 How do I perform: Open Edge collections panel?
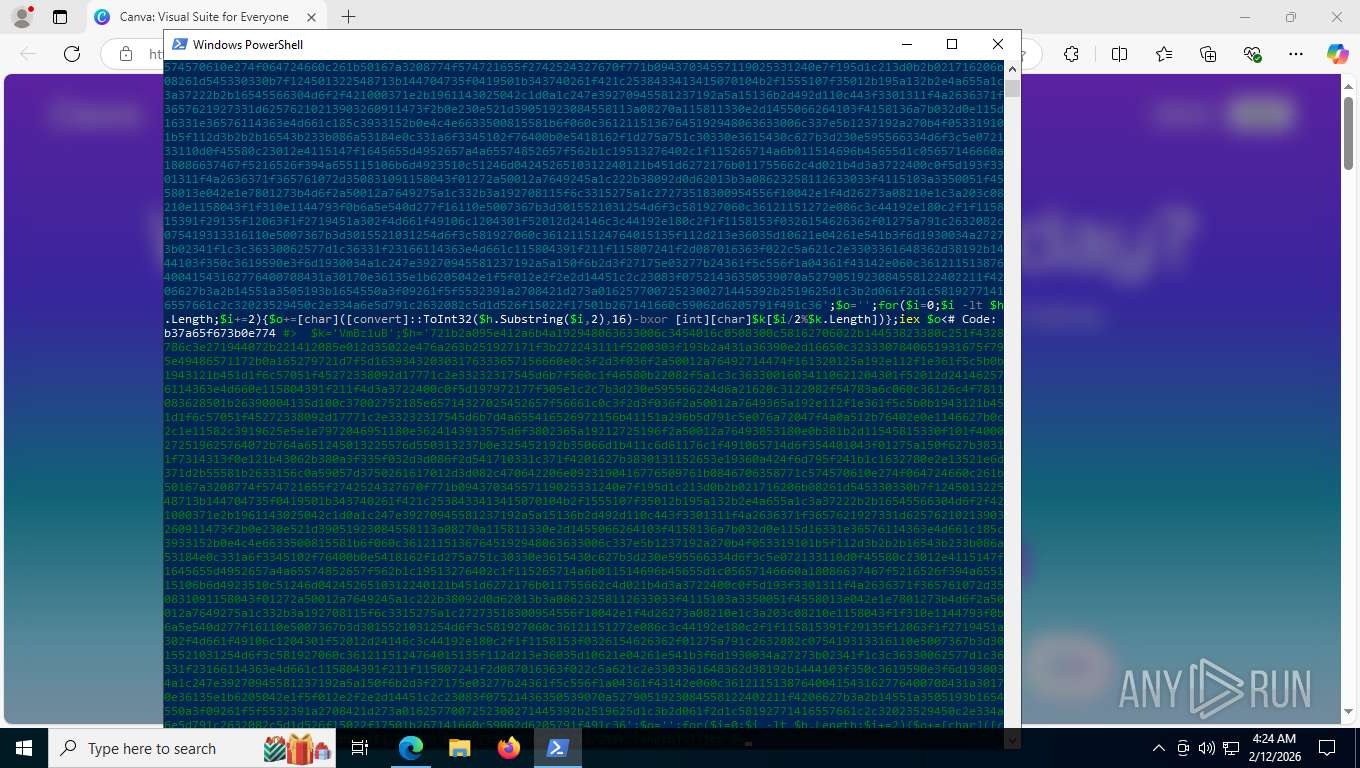click(1208, 54)
